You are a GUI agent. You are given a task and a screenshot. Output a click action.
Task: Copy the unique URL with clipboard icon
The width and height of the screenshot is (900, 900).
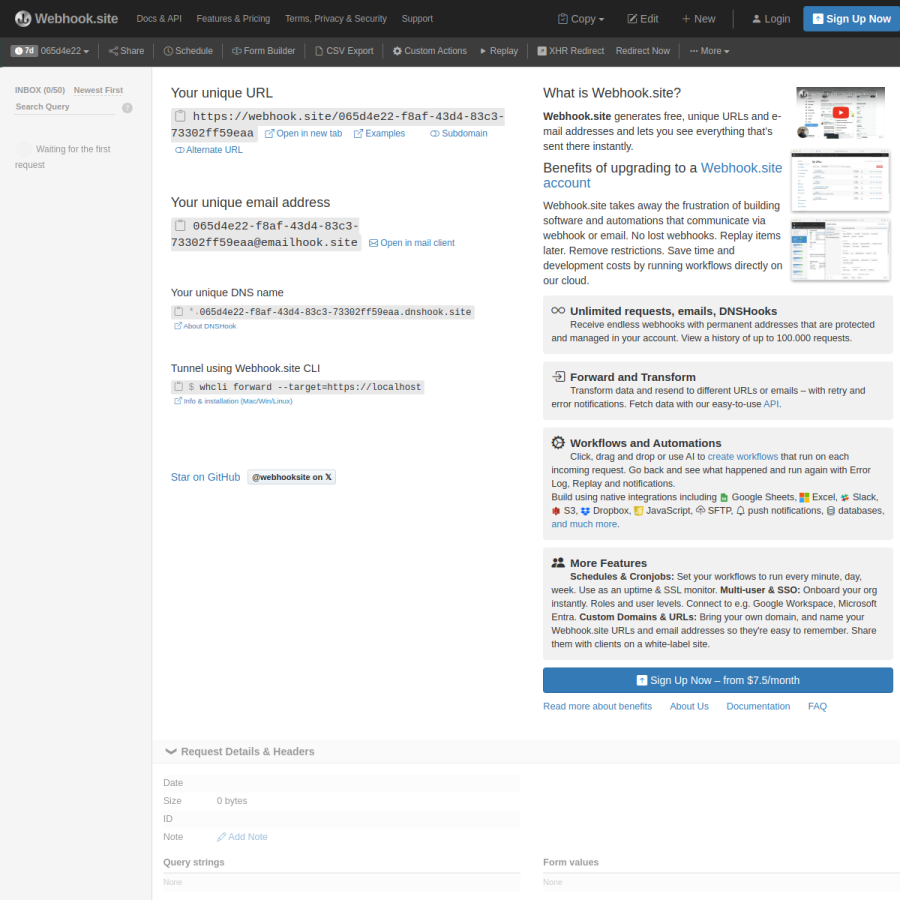[x=180, y=116]
